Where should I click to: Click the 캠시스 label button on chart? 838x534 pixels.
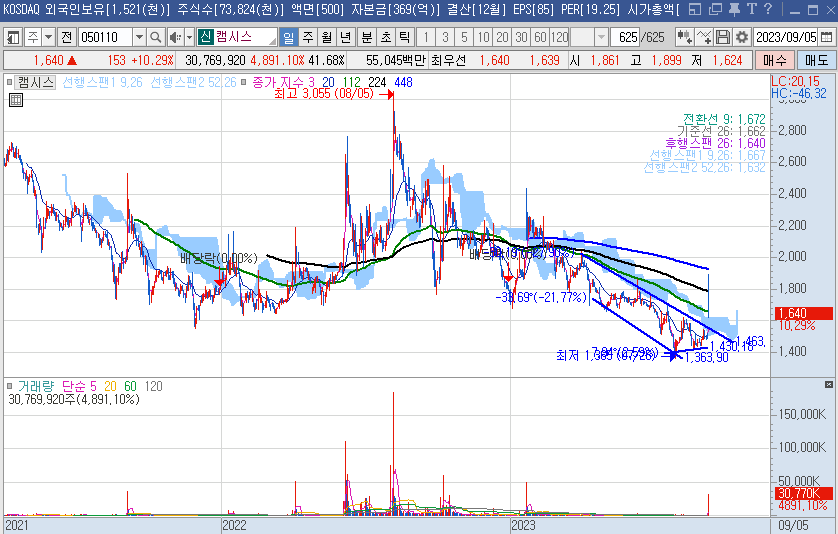point(35,82)
